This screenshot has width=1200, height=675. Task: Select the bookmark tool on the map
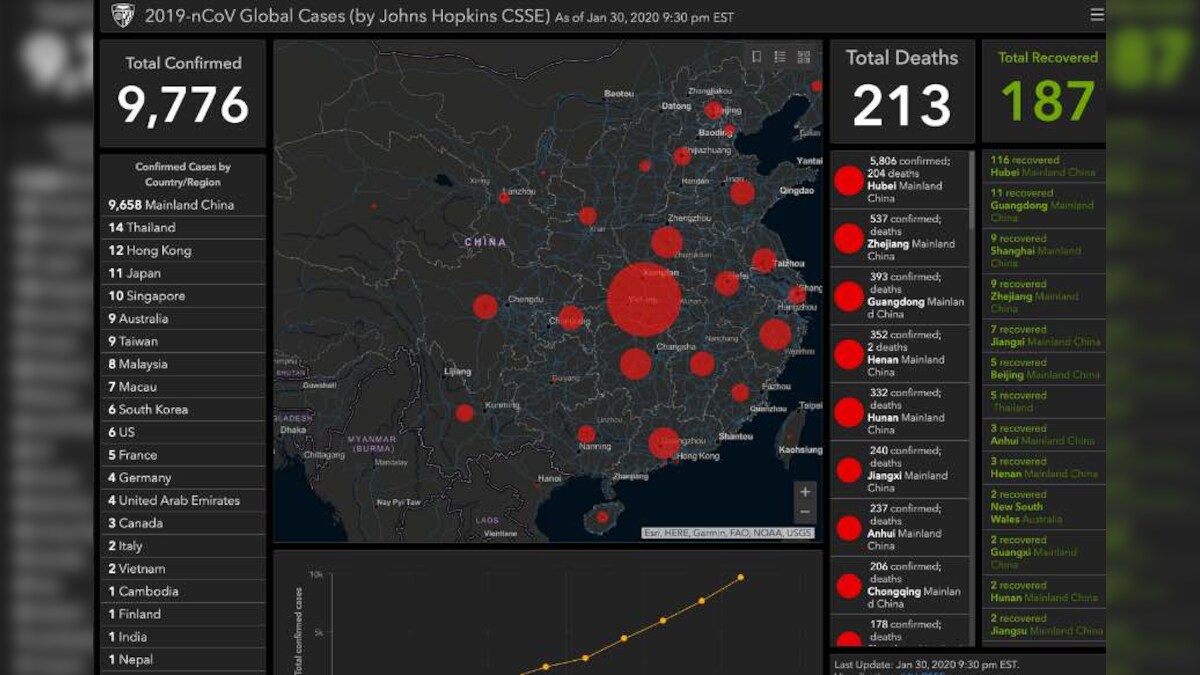[x=756, y=55]
